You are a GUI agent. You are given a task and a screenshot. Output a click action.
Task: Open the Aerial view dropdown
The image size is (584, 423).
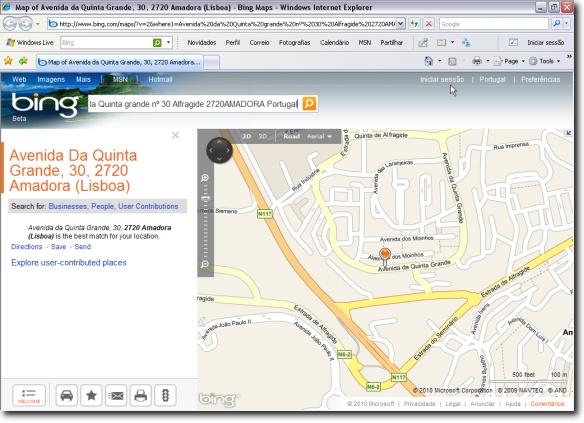319,136
